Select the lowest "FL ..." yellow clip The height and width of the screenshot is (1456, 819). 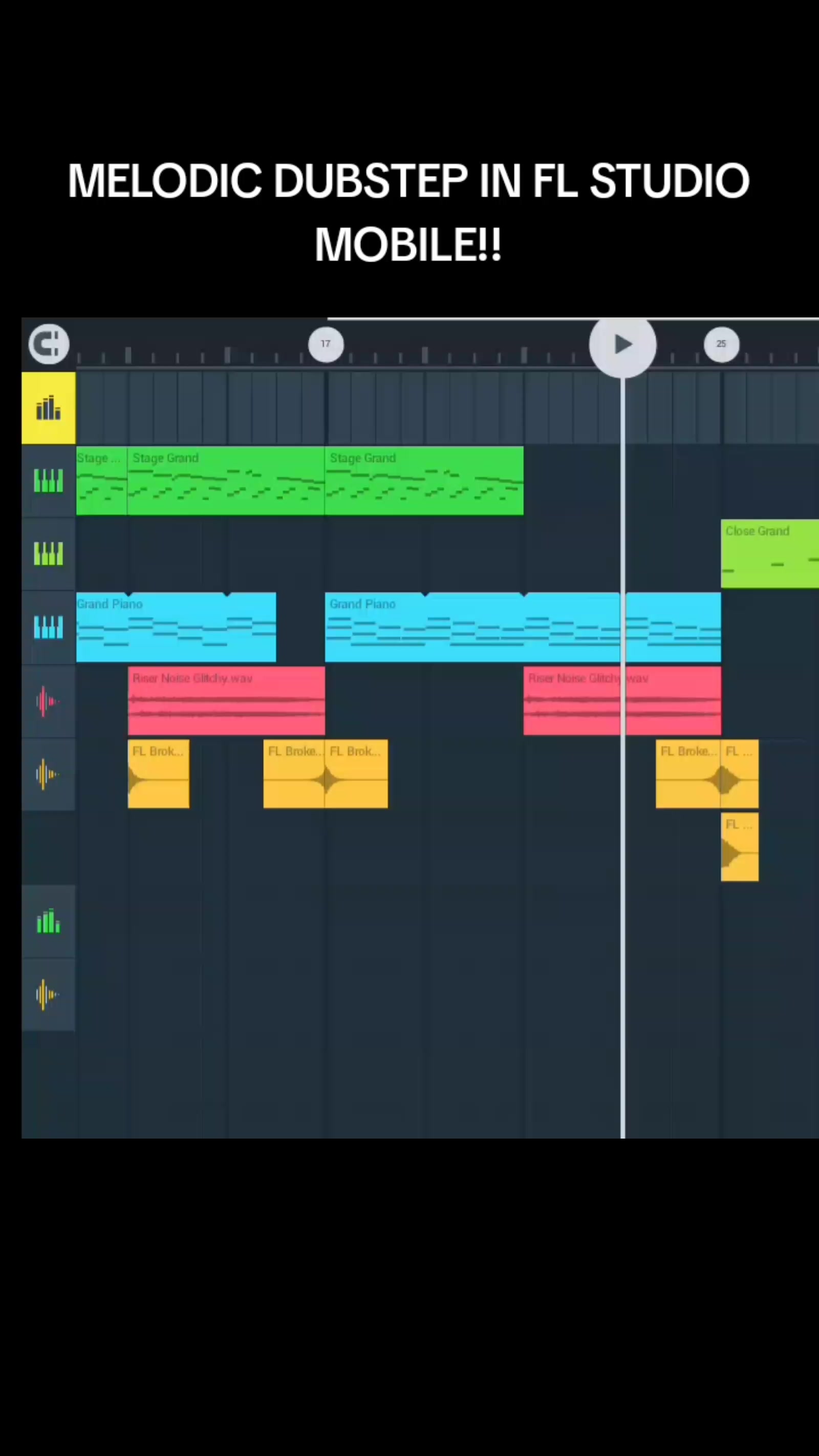pos(740,847)
